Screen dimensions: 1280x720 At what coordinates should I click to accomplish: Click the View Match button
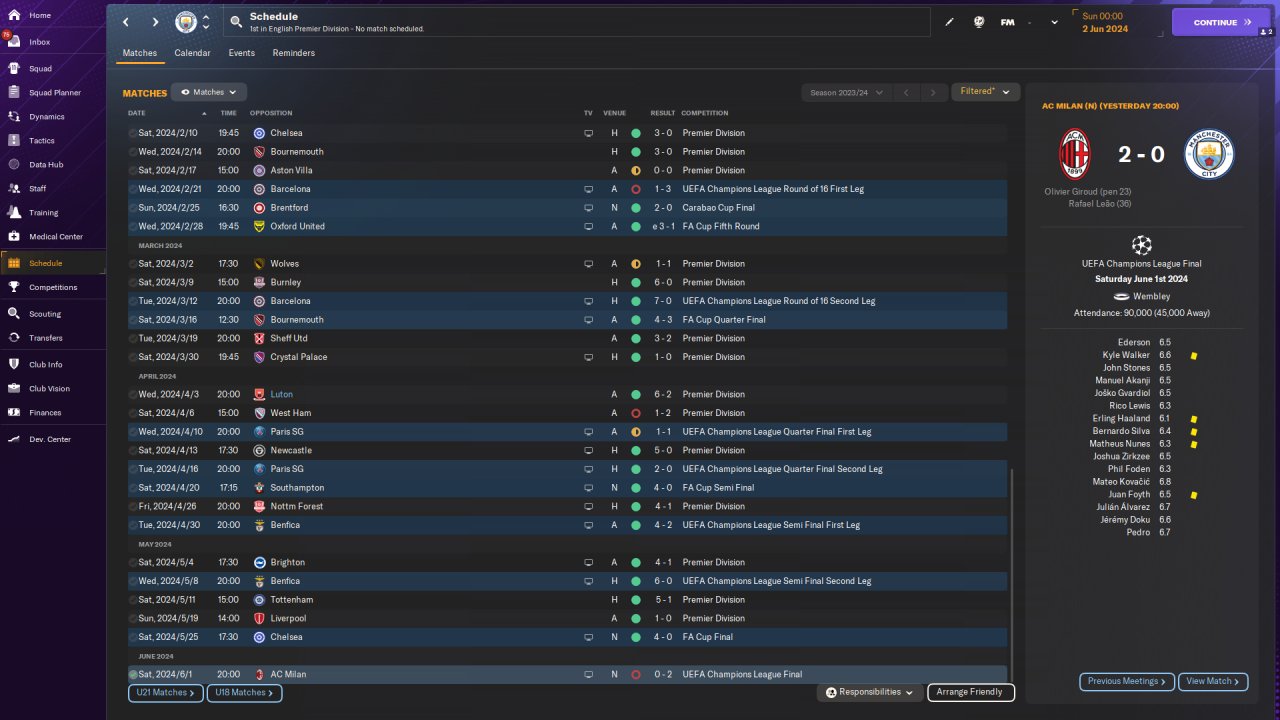pos(1213,681)
